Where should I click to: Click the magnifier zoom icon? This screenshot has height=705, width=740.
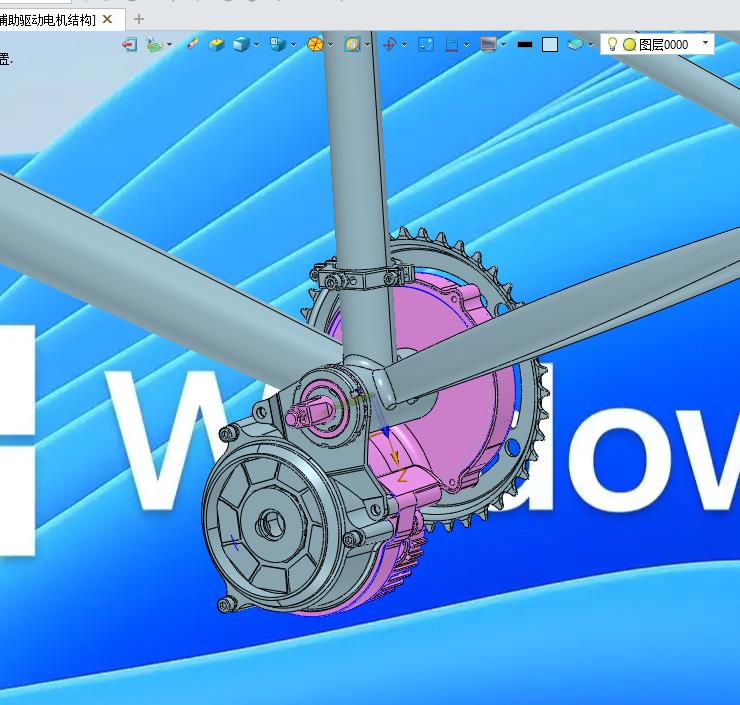(x=353, y=45)
